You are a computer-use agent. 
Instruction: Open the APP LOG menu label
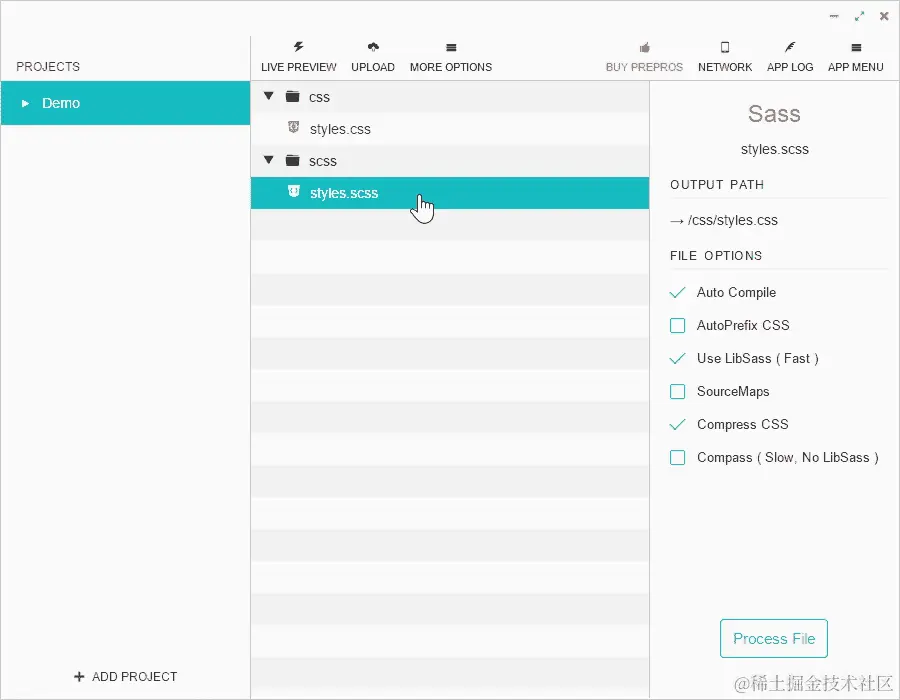[x=790, y=67]
